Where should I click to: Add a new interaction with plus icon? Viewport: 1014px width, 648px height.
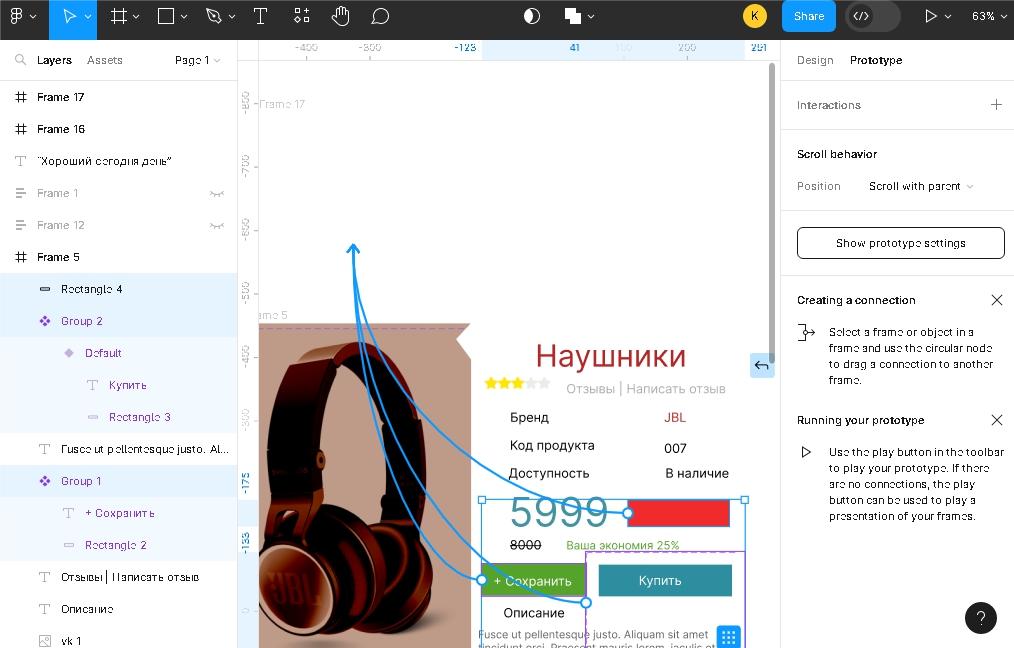coord(996,105)
